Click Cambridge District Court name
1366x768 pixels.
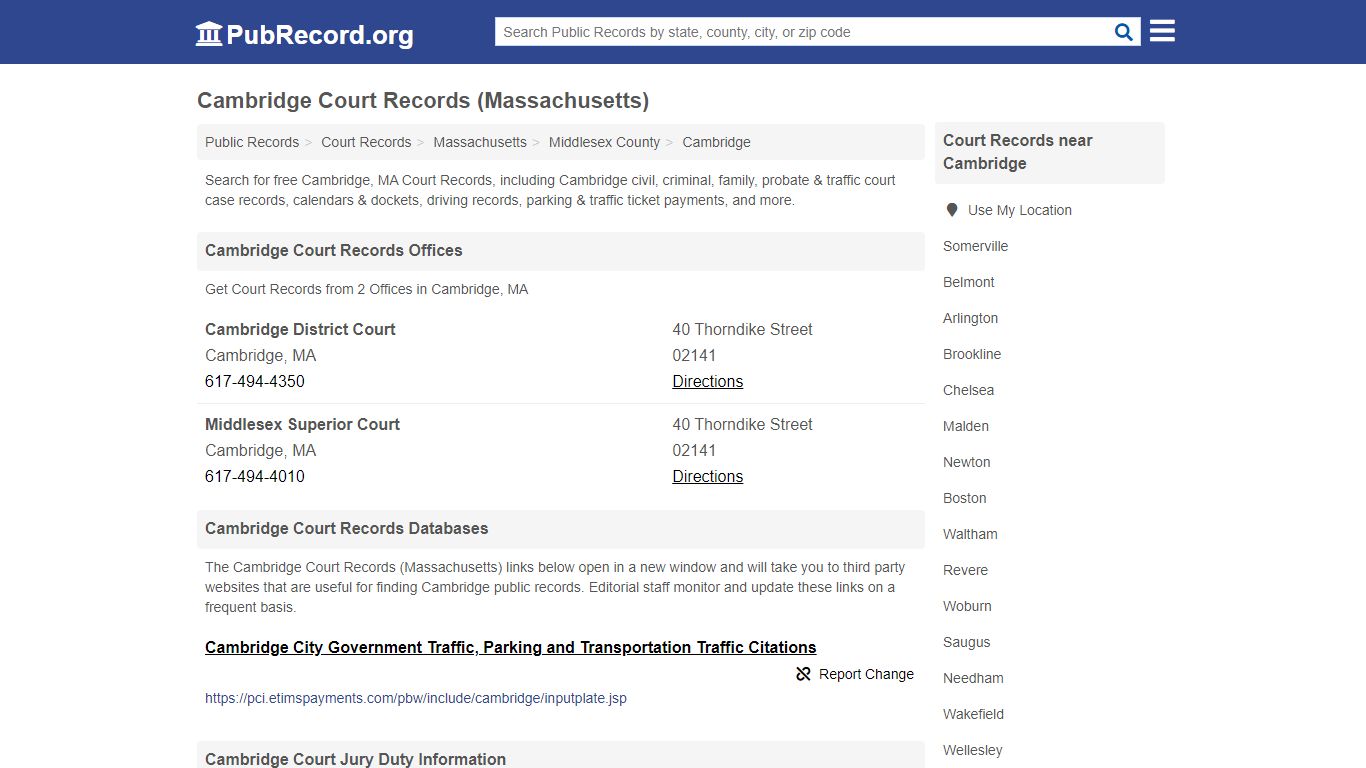[300, 329]
